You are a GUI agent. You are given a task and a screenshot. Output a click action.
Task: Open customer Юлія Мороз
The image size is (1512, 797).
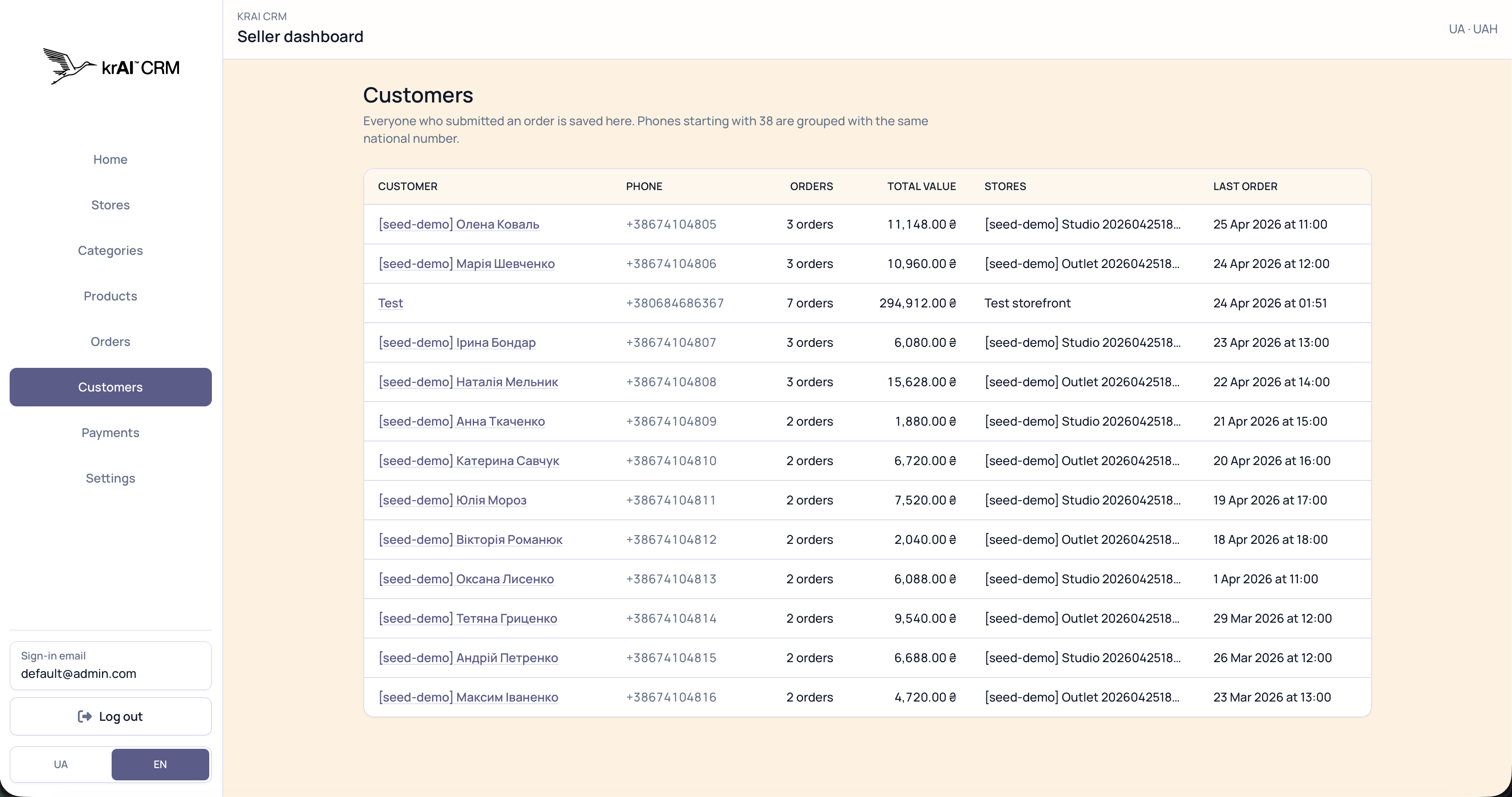pos(452,500)
